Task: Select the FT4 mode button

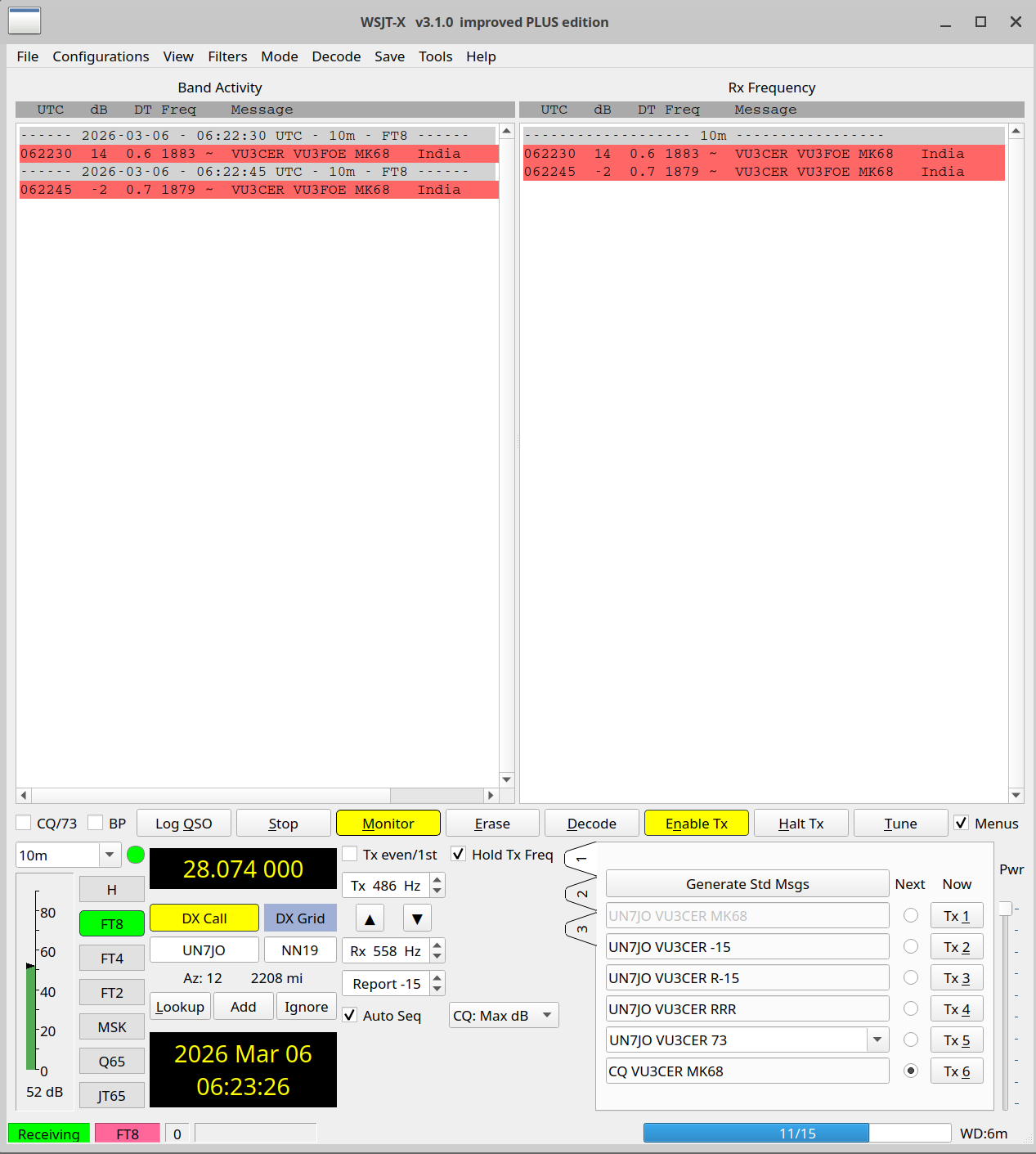Action: tap(111, 958)
